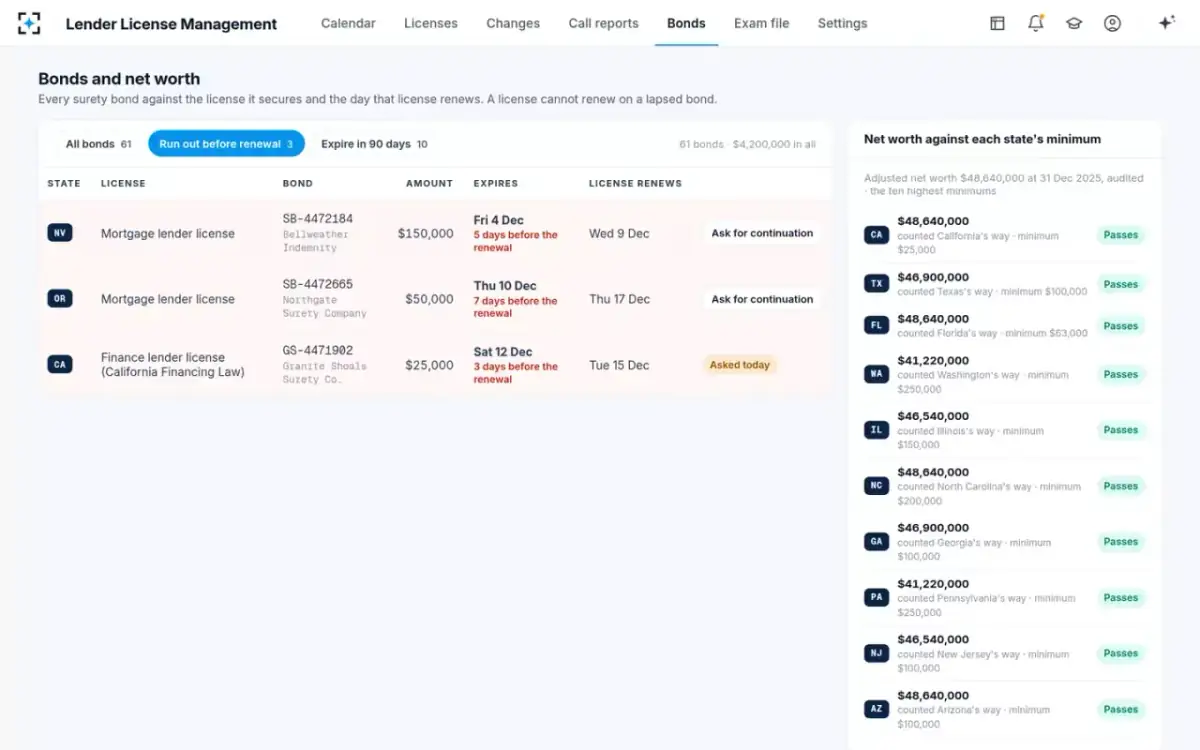The width and height of the screenshot is (1200, 750).
Task: Open the Changes tab
Action: click(513, 23)
